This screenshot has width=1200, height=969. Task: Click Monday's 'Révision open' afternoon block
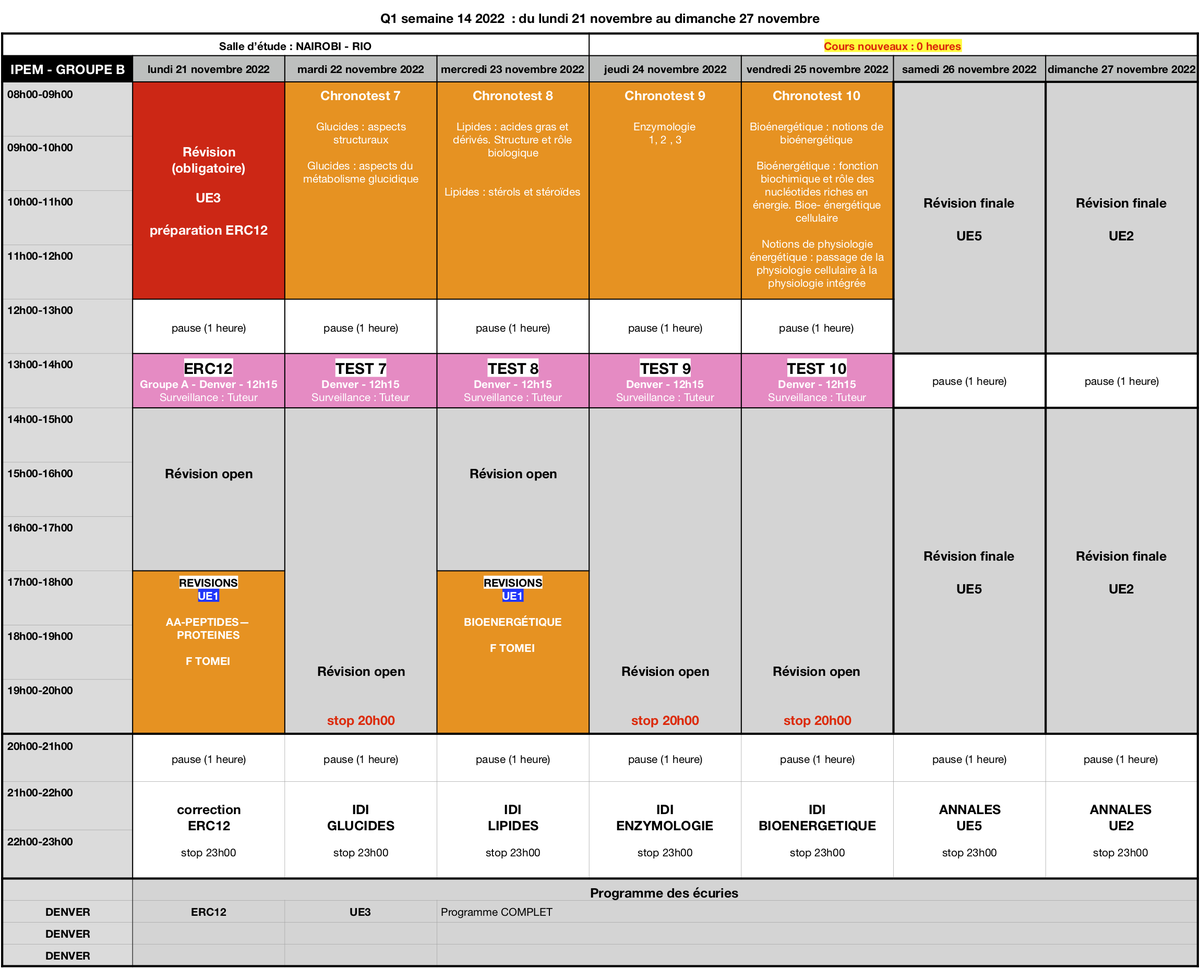209,489
